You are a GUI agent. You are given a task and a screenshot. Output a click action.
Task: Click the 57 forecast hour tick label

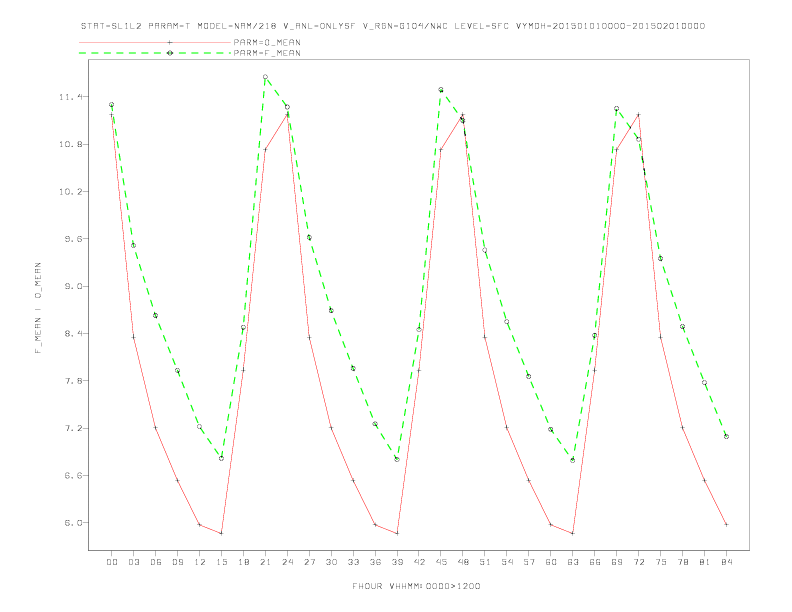click(x=529, y=562)
